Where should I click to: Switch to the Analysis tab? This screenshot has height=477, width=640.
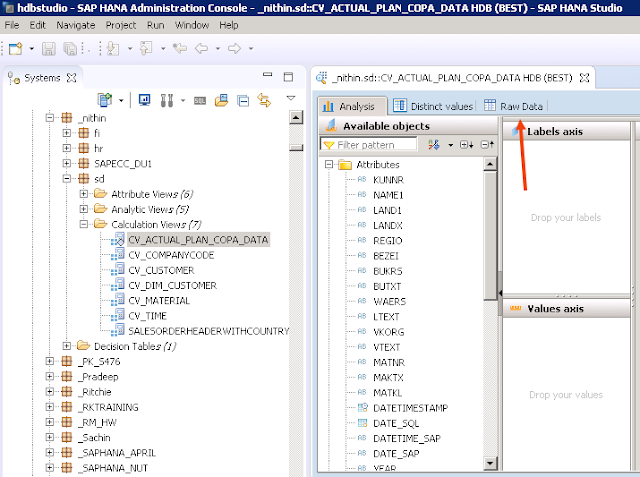coord(352,106)
